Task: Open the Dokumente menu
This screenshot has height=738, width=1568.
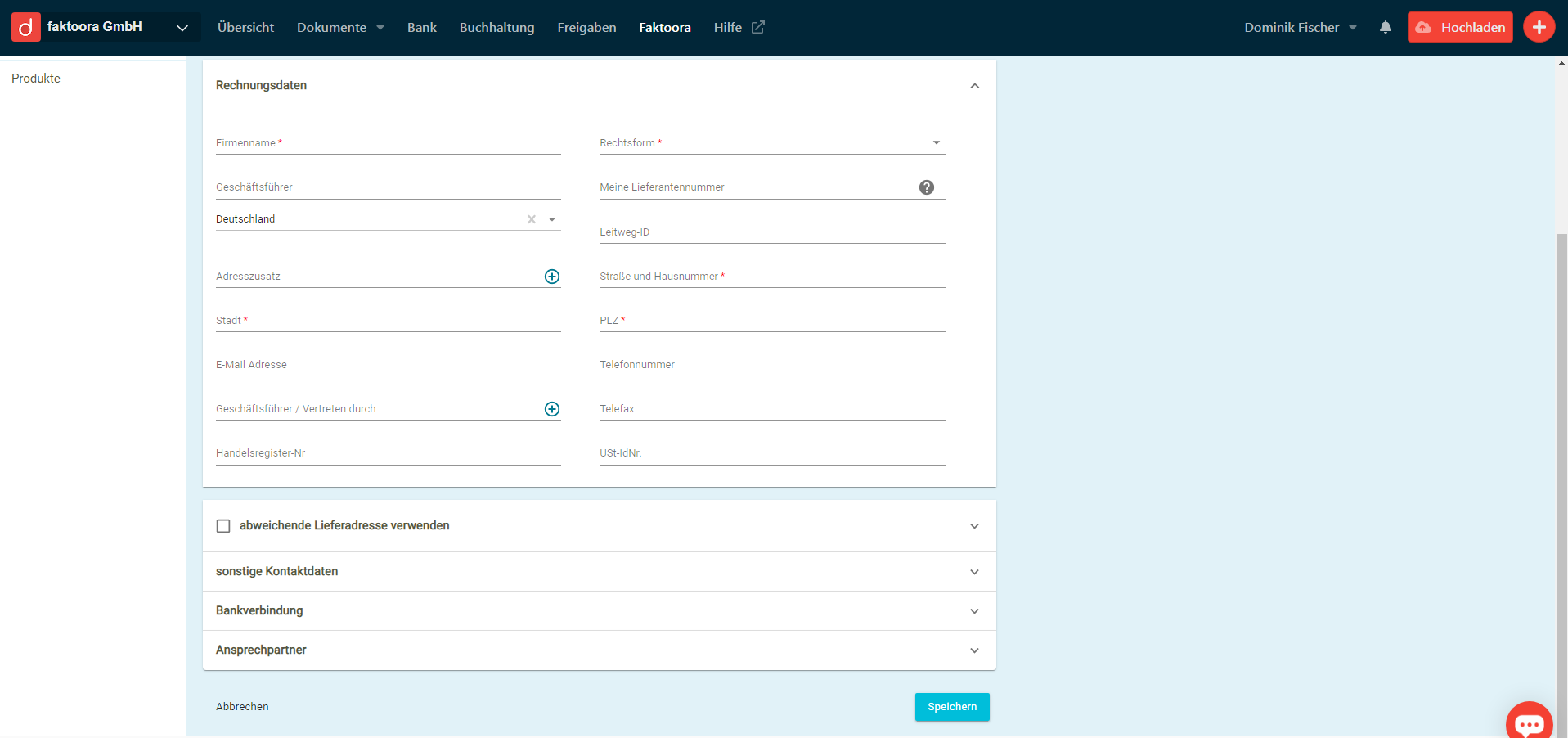Action: [339, 28]
